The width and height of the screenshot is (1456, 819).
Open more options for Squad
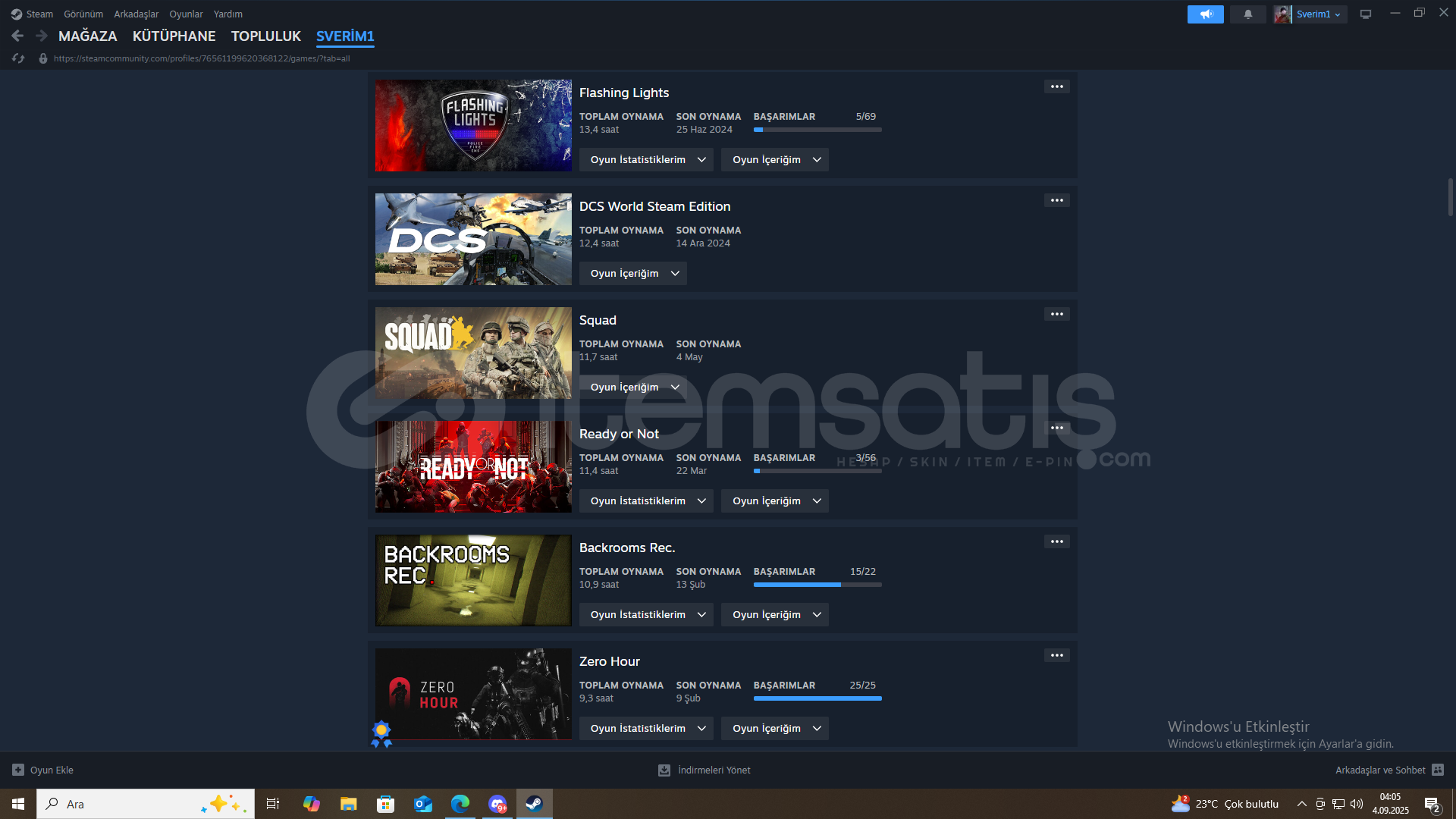click(1057, 314)
